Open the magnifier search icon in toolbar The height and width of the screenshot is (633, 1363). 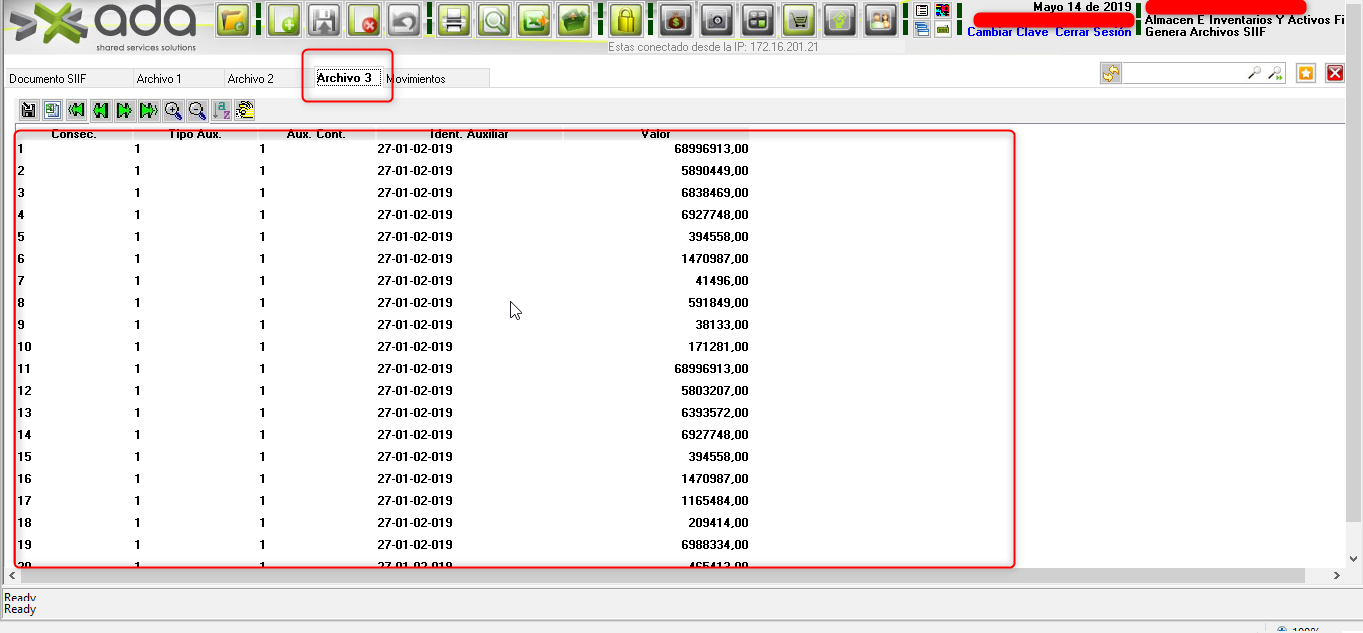point(493,20)
